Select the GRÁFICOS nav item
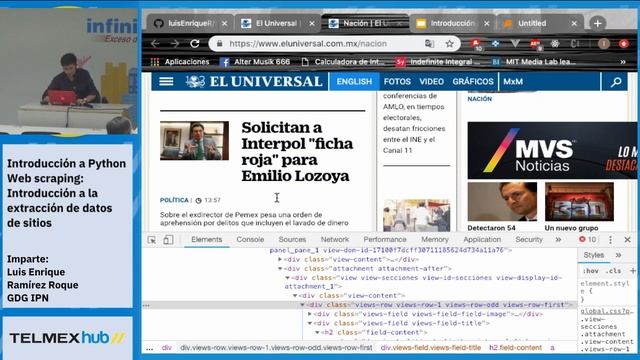The height and width of the screenshot is (360, 640). coord(473,82)
